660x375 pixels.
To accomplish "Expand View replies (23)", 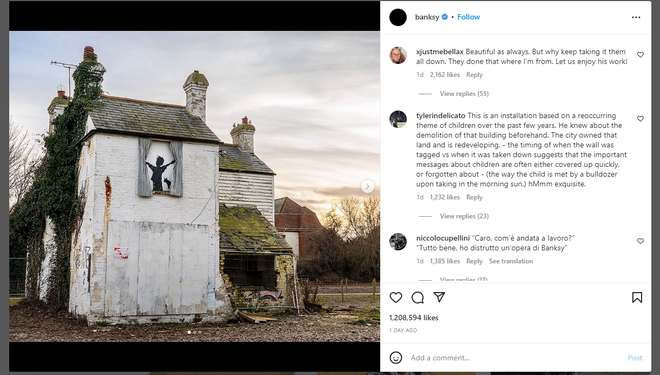I will tap(464, 216).
